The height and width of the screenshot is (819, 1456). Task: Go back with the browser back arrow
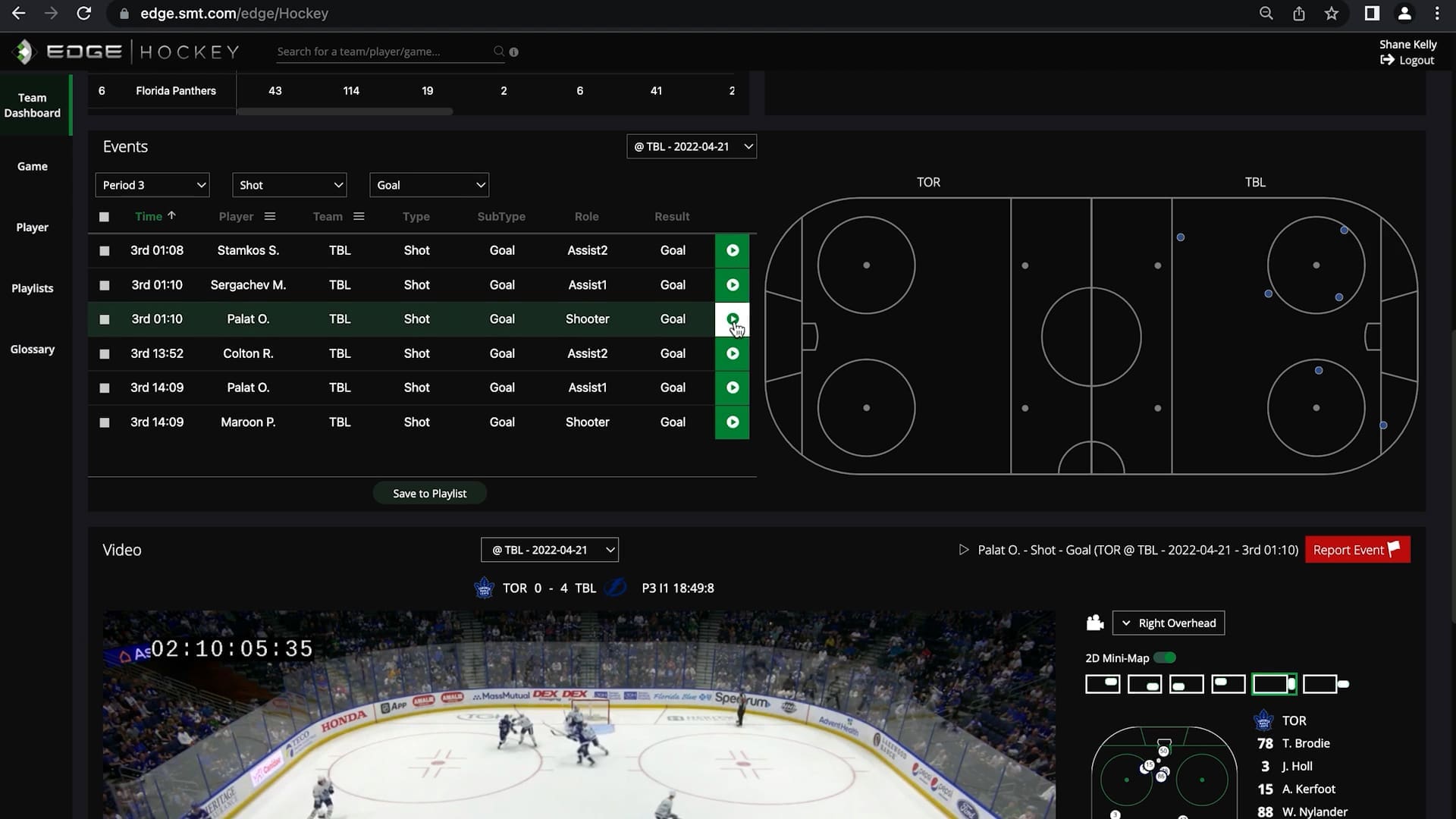pyautogui.click(x=18, y=14)
